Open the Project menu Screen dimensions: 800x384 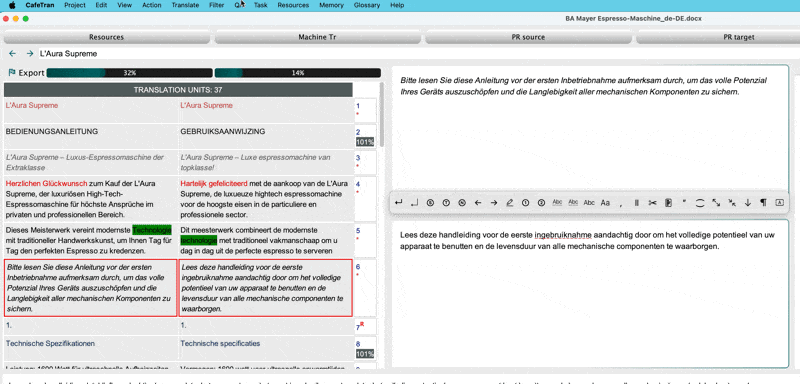75,5
